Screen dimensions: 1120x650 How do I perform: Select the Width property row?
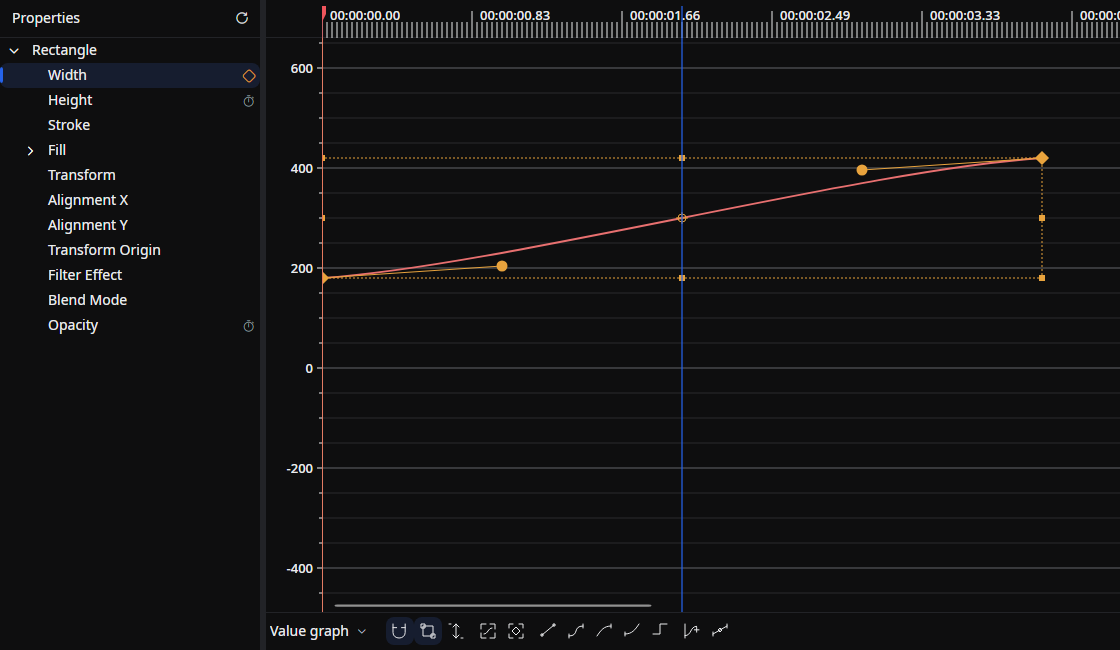coord(129,75)
